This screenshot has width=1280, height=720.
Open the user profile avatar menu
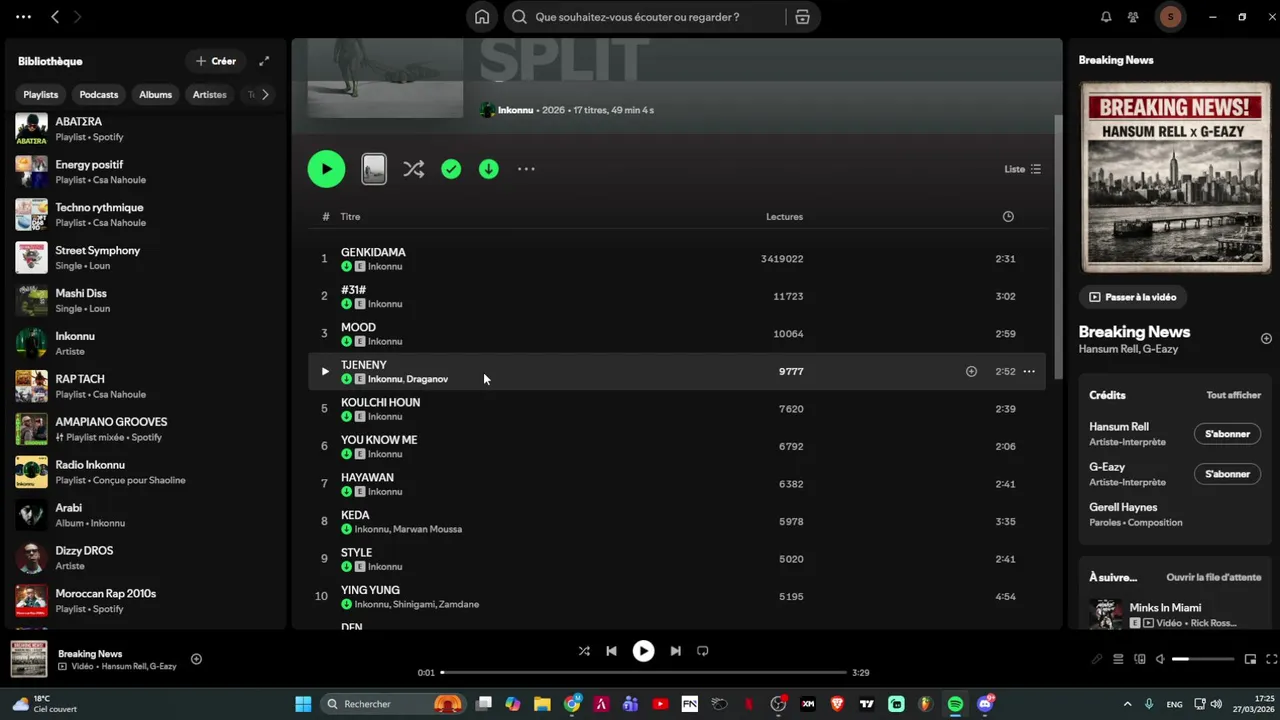tap(1170, 17)
